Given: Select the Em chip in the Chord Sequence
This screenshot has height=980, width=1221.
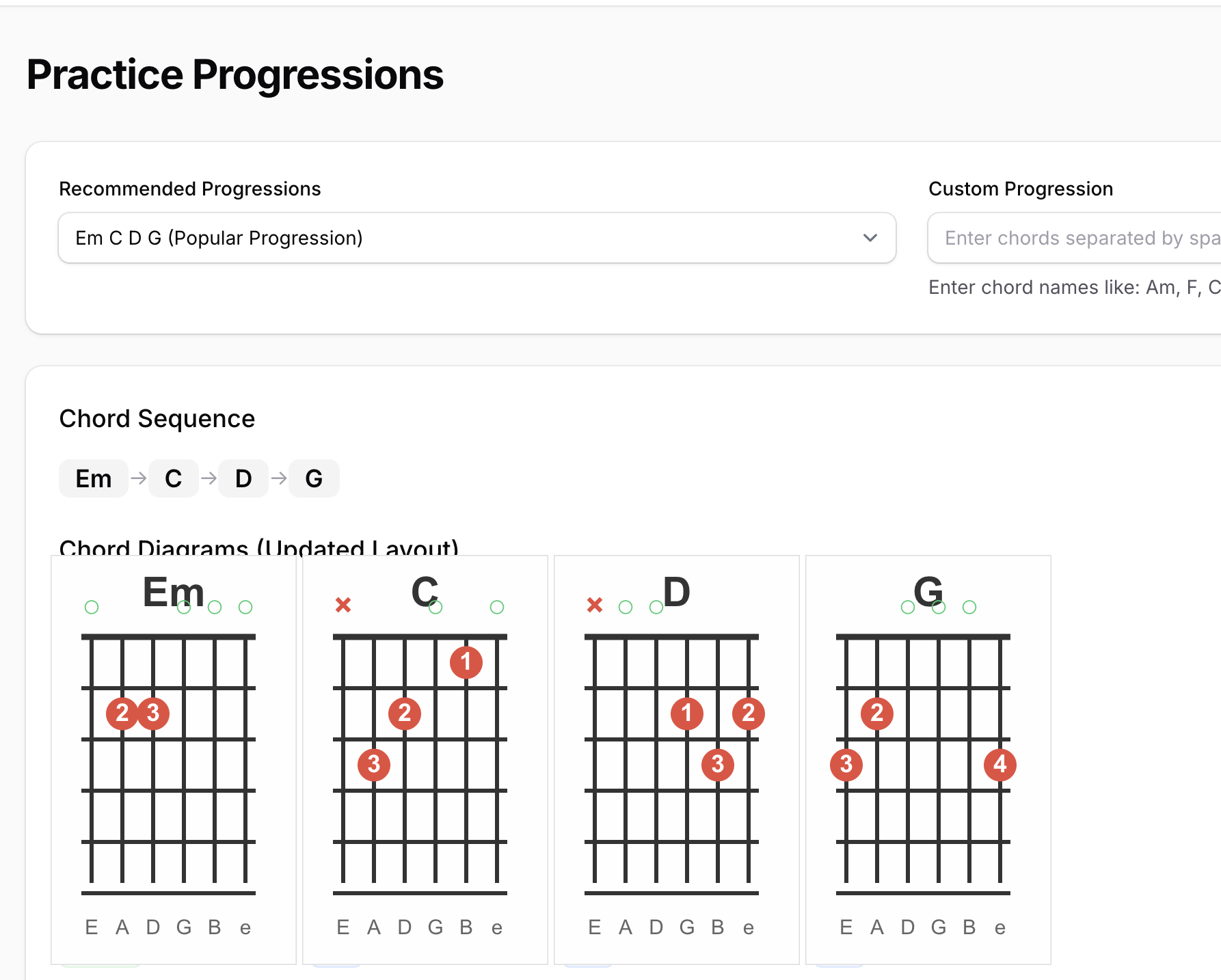Looking at the screenshot, I should [93, 478].
